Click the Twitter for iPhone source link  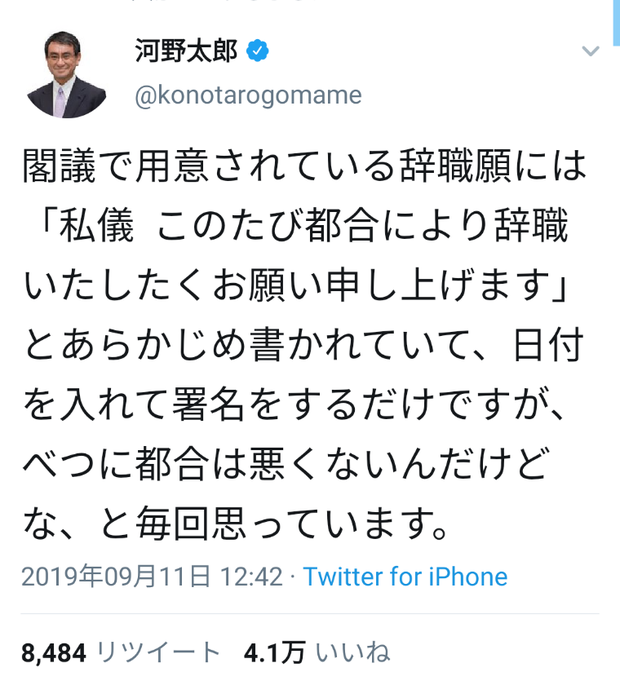(x=405, y=577)
